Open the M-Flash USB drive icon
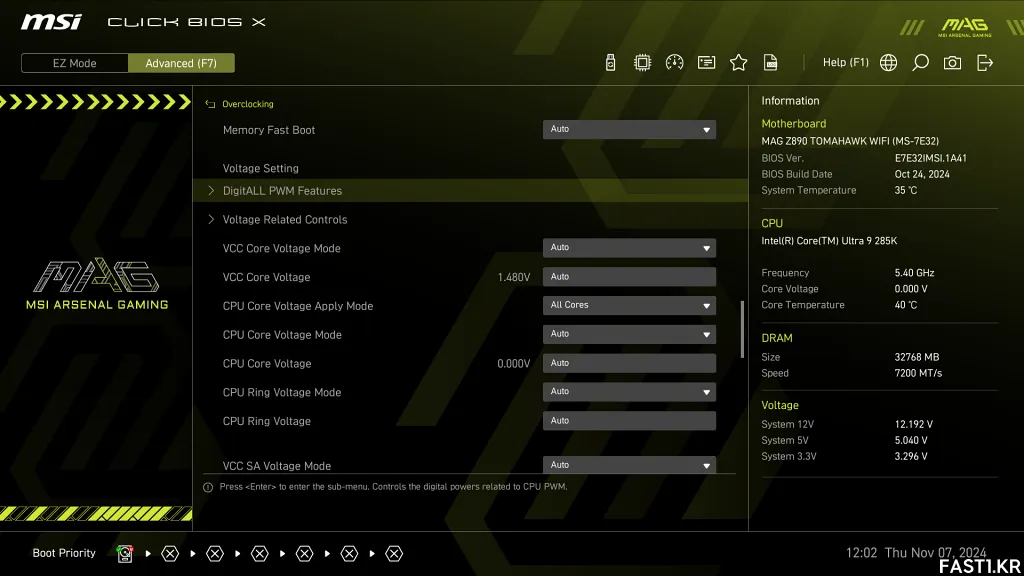 point(610,63)
